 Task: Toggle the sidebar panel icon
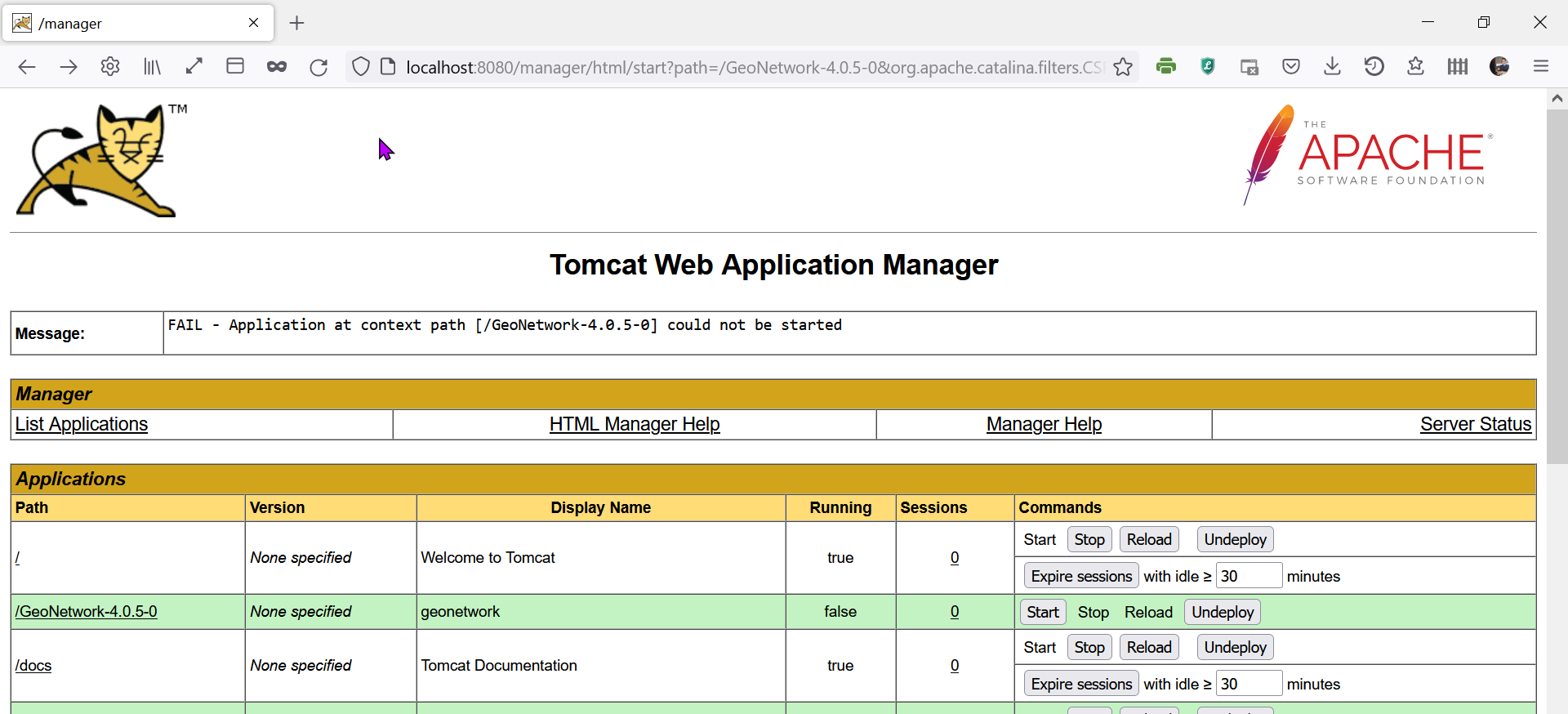click(x=235, y=67)
